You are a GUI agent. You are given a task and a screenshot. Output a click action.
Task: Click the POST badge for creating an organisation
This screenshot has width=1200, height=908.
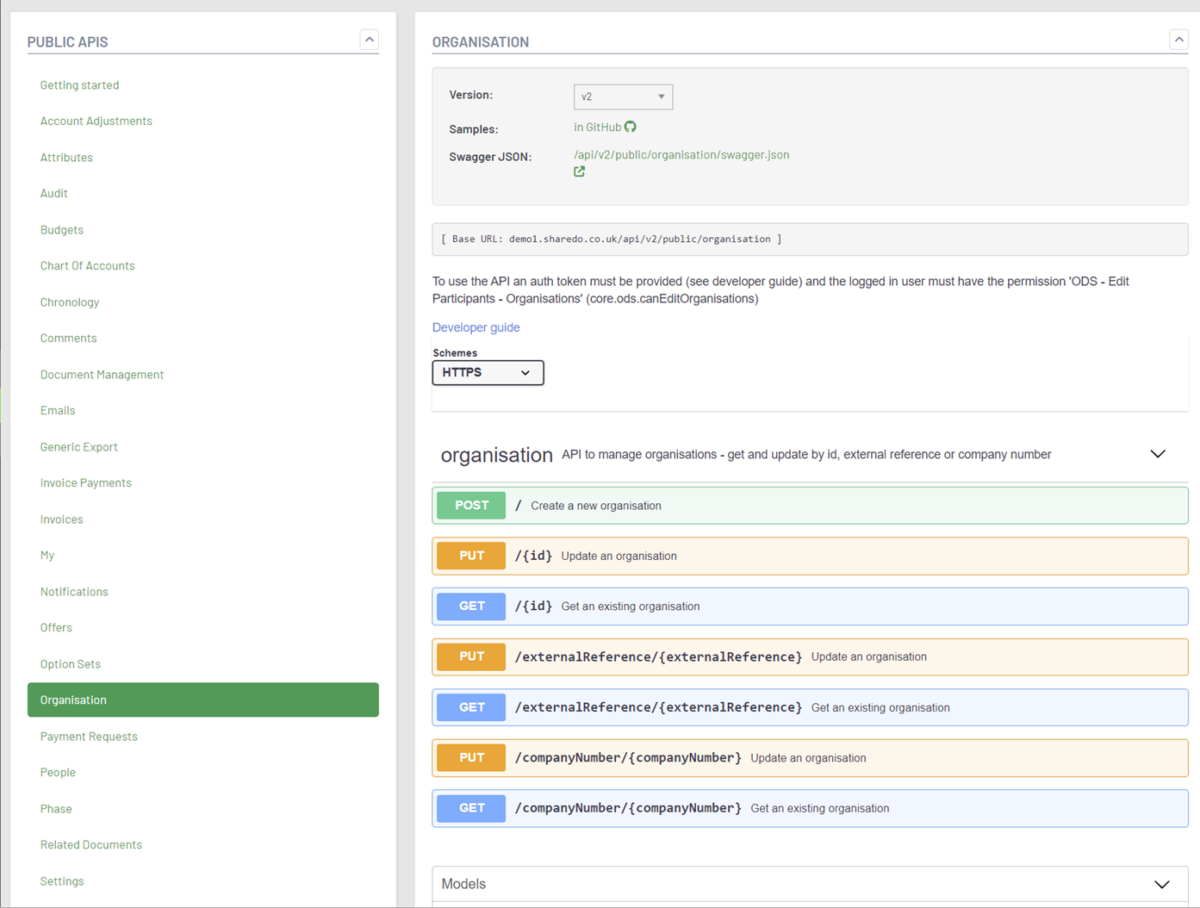pyautogui.click(x=470, y=505)
